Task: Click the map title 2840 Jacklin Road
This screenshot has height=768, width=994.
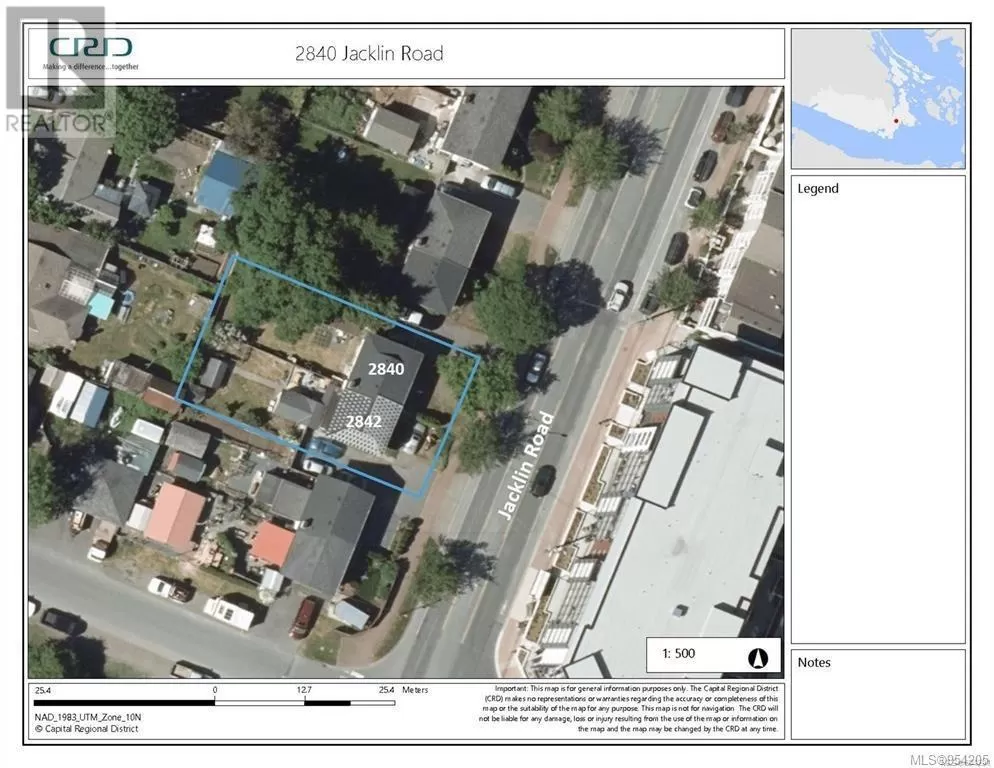Action: (369, 54)
